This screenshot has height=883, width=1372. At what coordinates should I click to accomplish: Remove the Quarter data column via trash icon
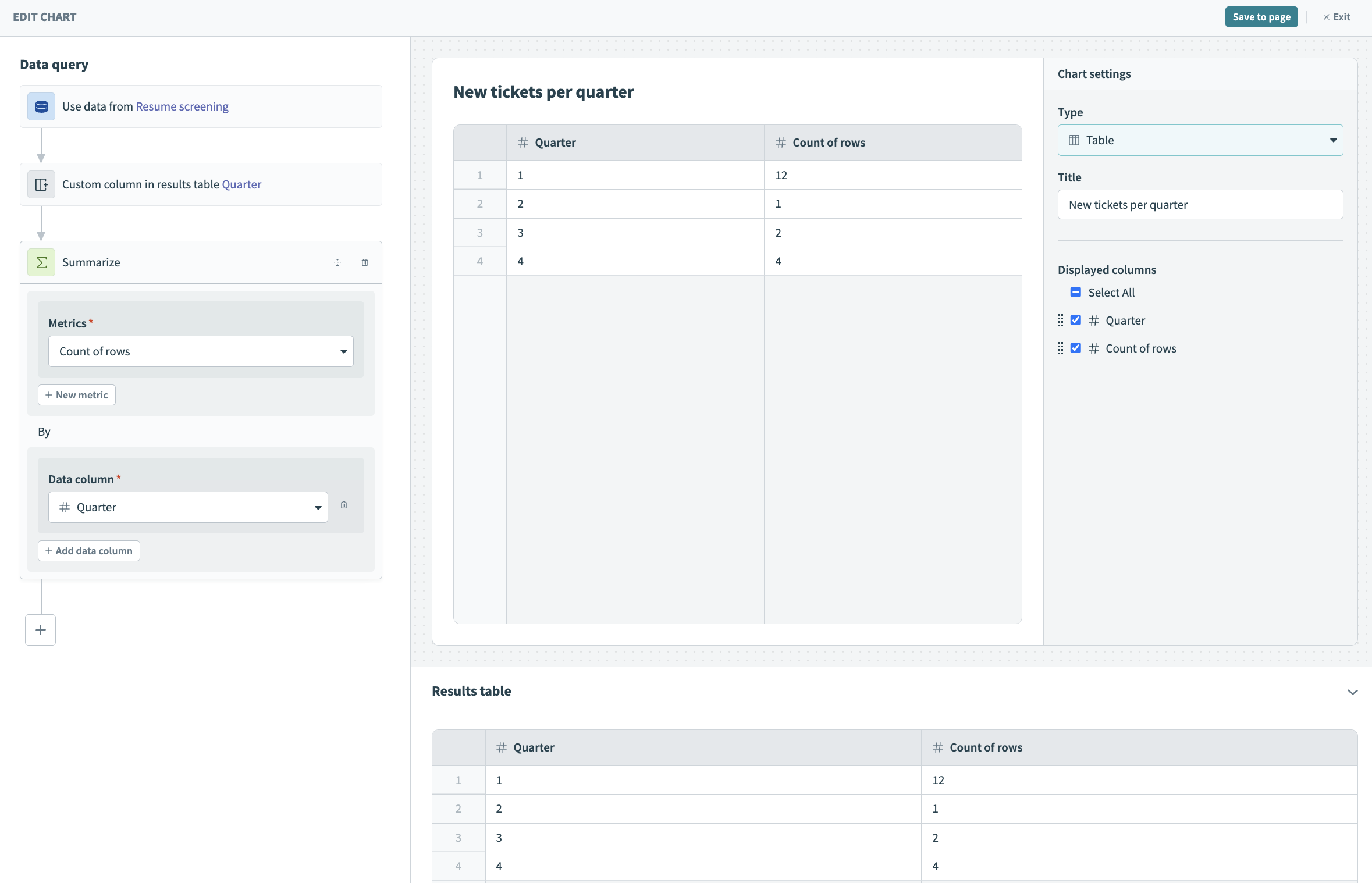(344, 505)
